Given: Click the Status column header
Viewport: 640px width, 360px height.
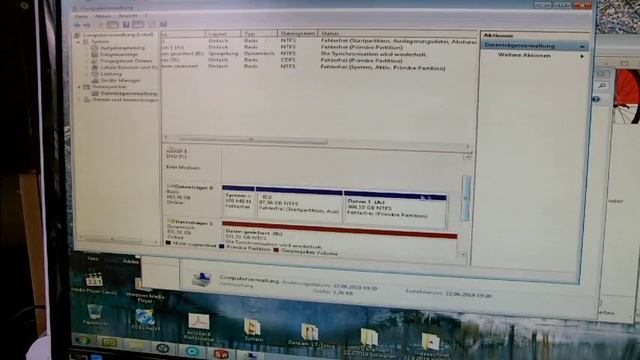Looking at the screenshot, I should pyautogui.click(x=398, y=34).
